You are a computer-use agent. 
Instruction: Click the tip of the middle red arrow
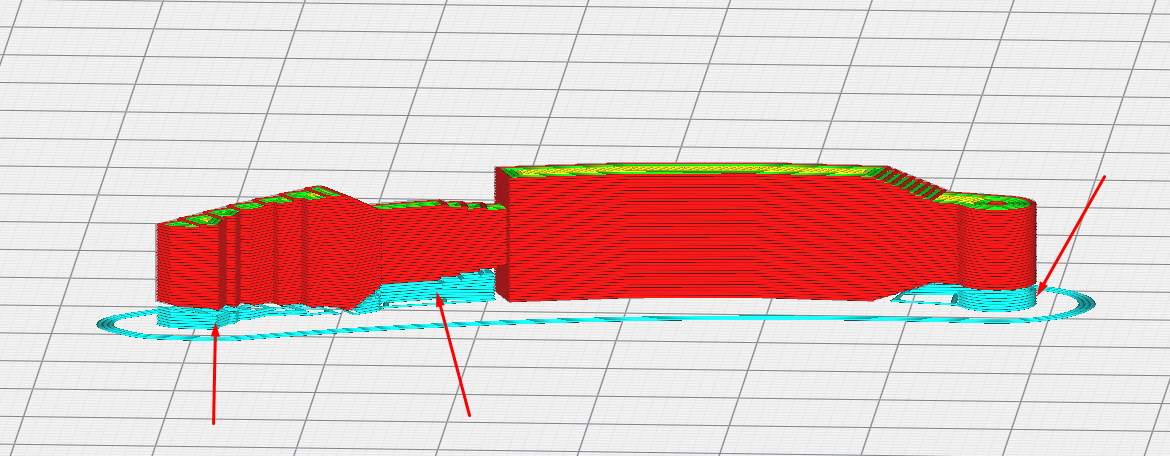439,294
